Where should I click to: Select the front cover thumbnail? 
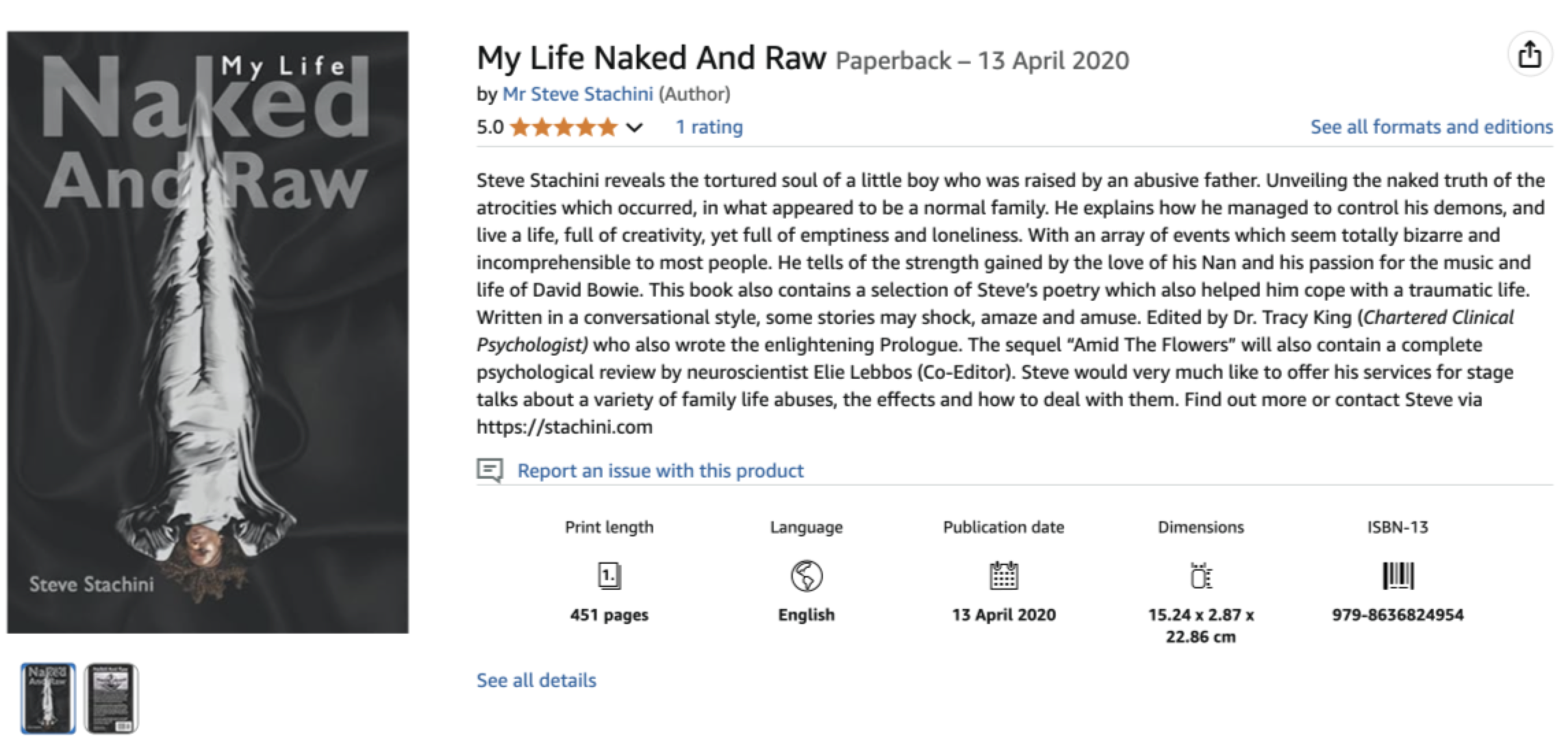tap(48, 698)
